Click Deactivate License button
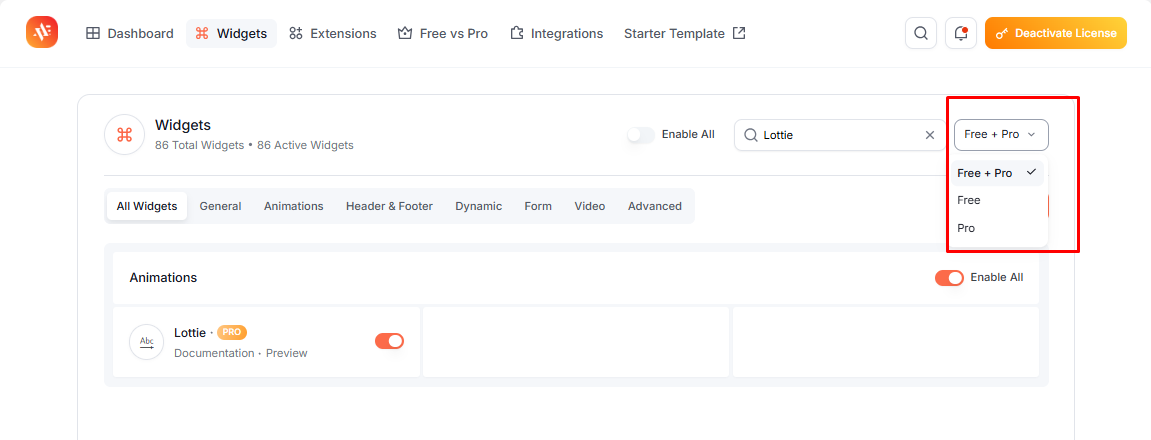This screenshot has height=440, width=1151. pos(1056,33)
